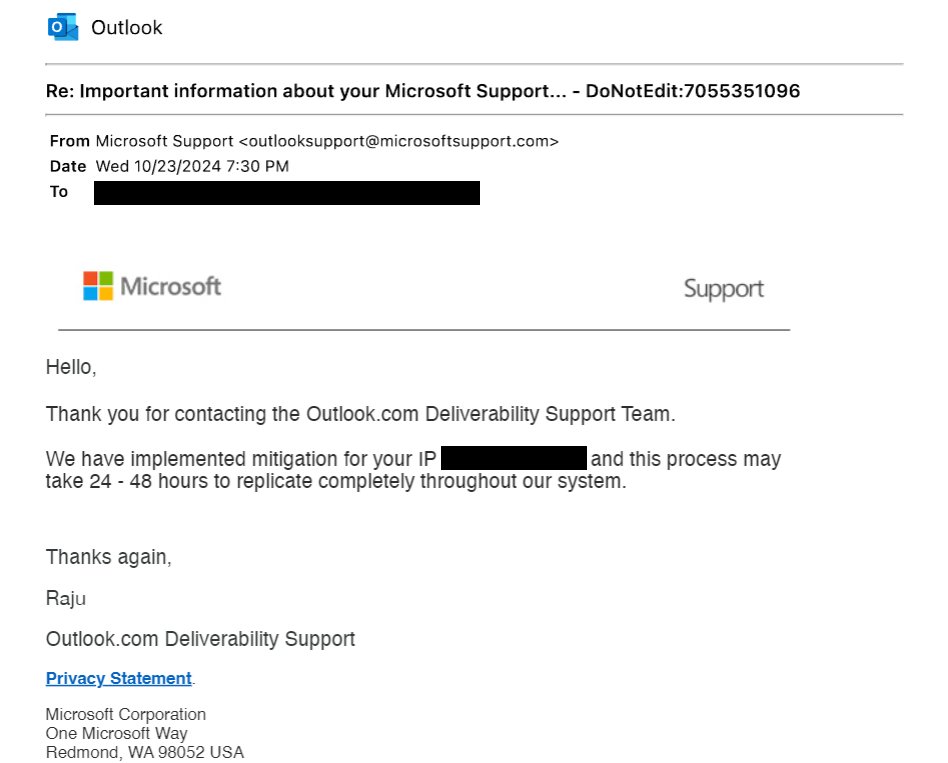
Task: Click the 'We have implemented mitigation' text
Action: pyautogui.click(x=241, y=459)
